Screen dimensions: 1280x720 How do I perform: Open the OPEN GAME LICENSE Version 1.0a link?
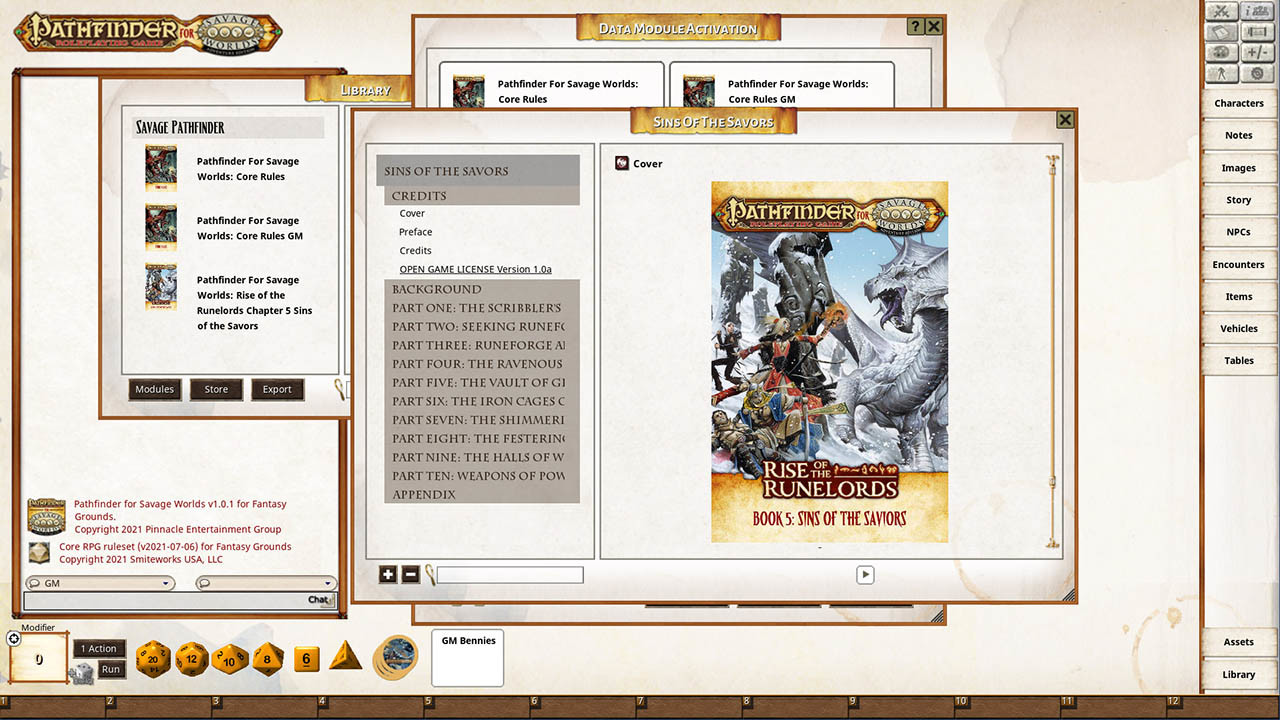point(475,269)
